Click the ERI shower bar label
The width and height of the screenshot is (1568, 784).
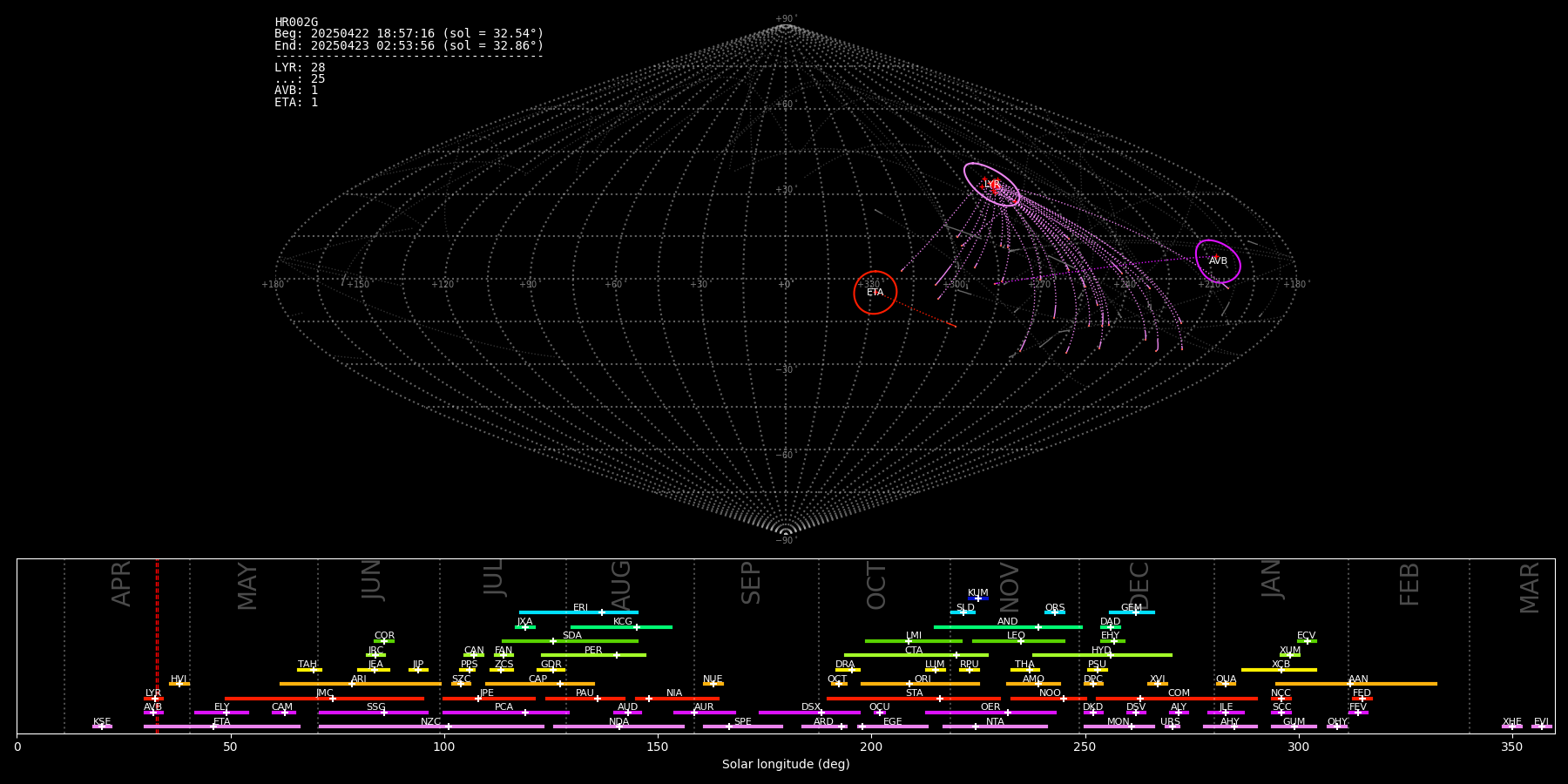580,608
